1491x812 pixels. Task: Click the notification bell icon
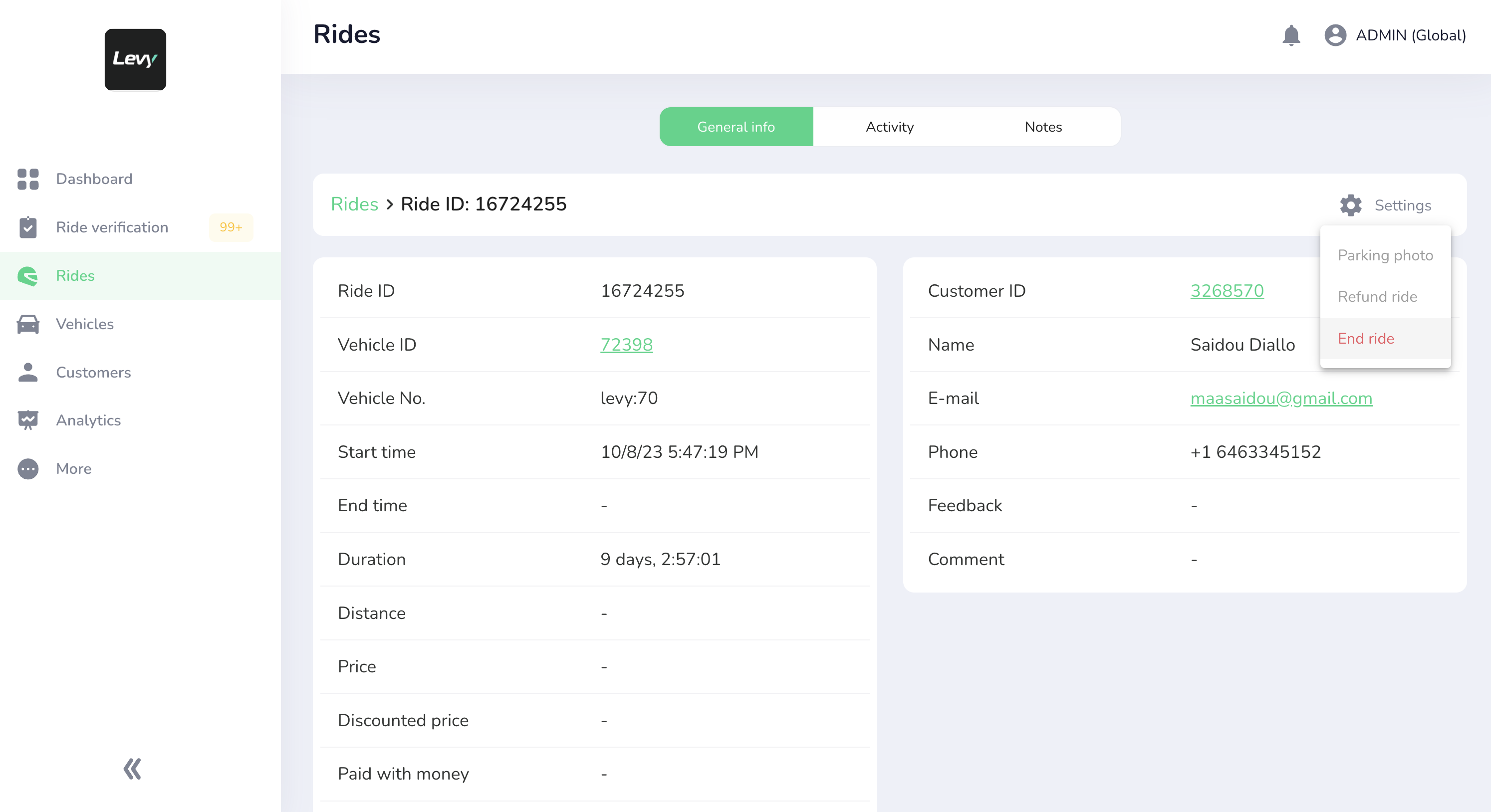[1291, 35]
